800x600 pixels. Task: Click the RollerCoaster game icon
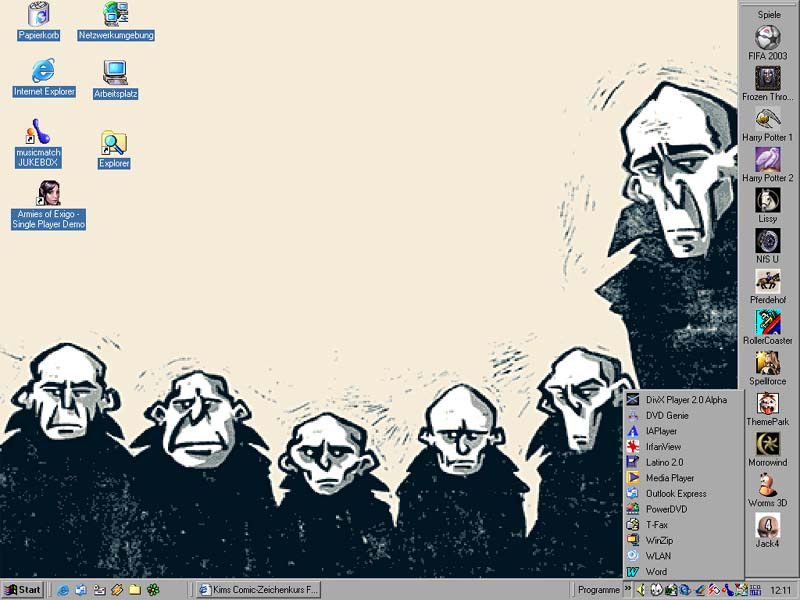coord(768,323)
